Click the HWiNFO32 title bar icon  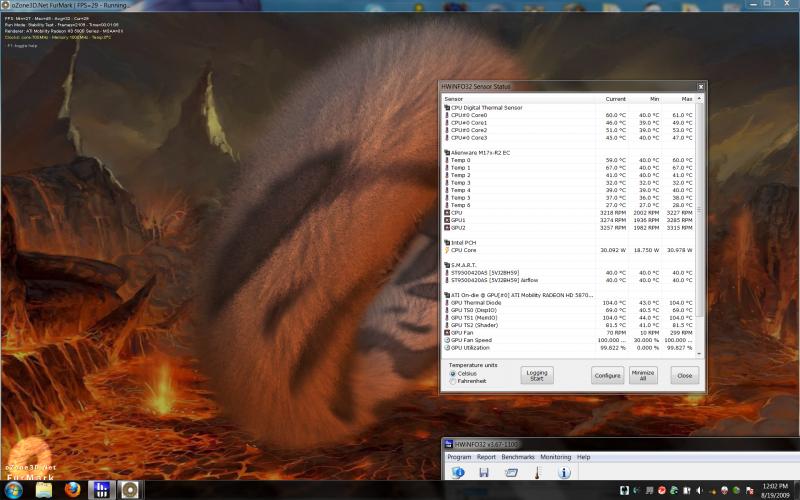pyautogui.click(x=448, y=444)
